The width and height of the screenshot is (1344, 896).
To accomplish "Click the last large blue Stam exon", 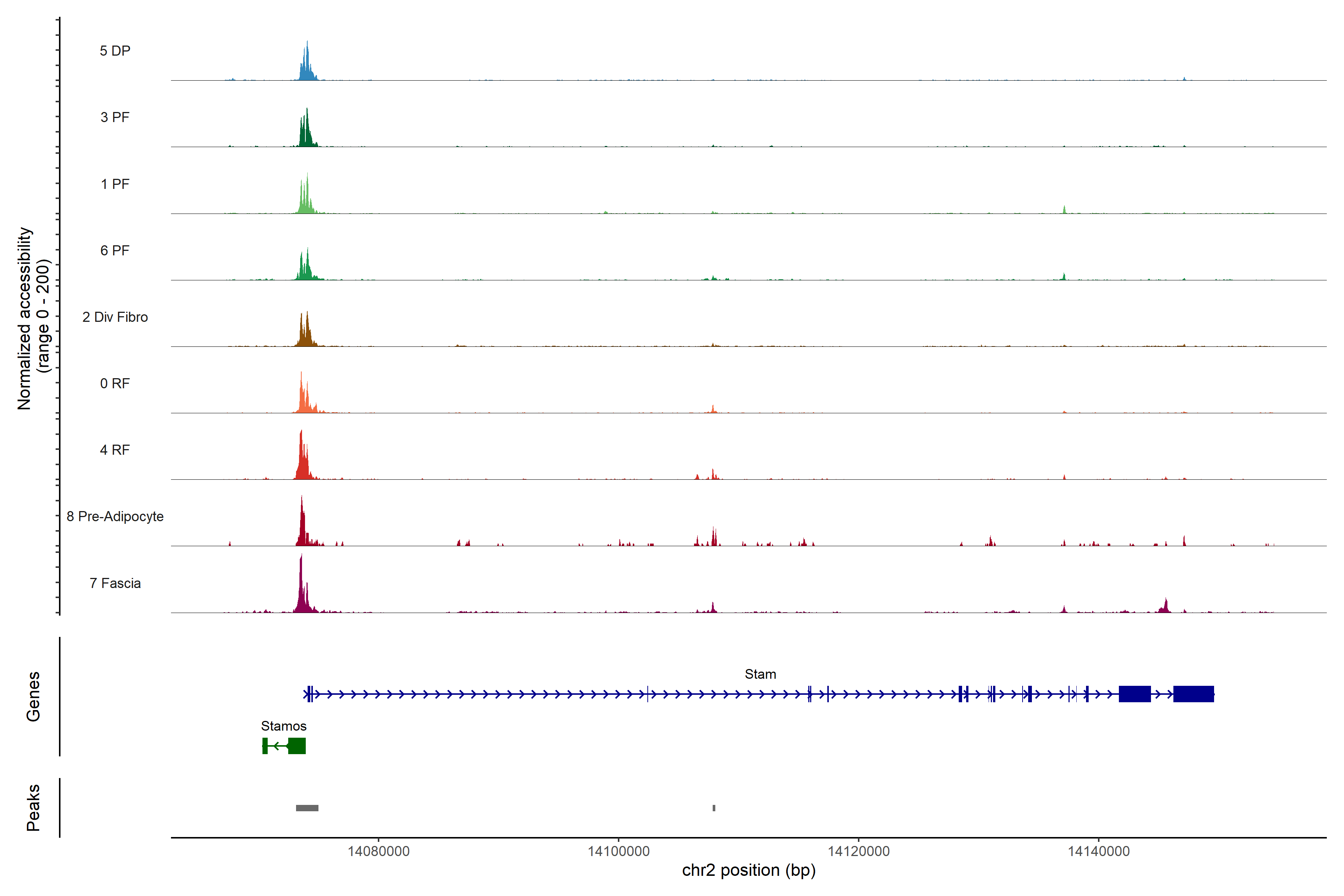I will (x=1193, y=694).
